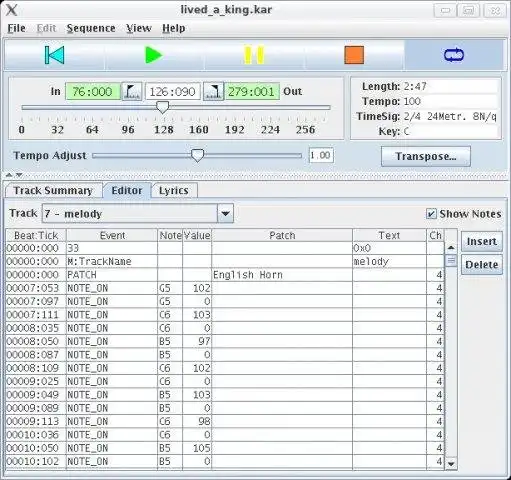Click the TimeSig value 2/4
The width and height of the screenshot is (511, 480).
[x=450, y=116]
